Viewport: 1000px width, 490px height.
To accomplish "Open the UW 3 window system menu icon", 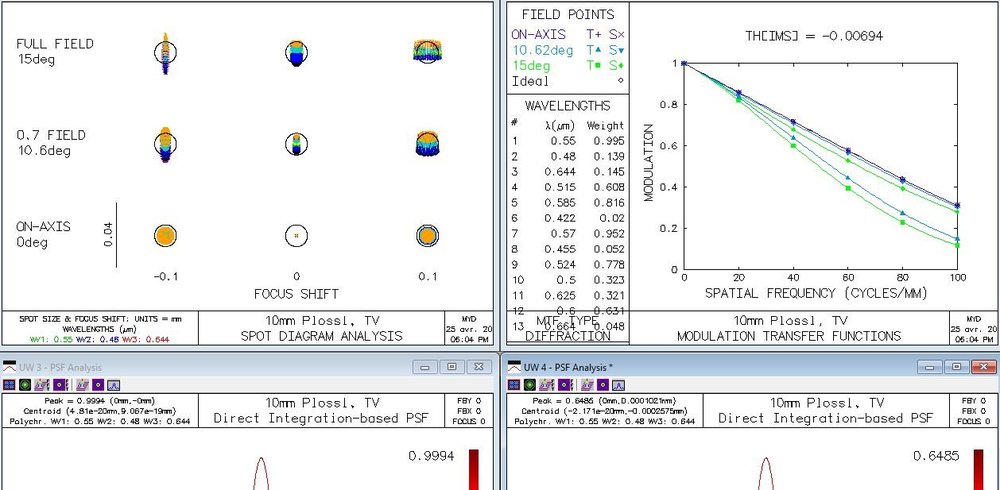I will point(9,367).
